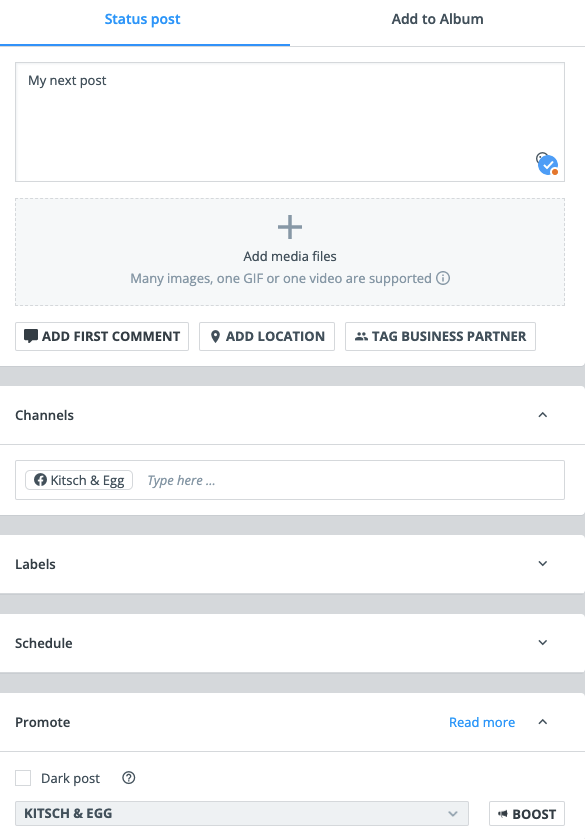Collapse the Promote section chevron
Image resolution: width=585 pixels, height=839 pixels.
point(543,722)
